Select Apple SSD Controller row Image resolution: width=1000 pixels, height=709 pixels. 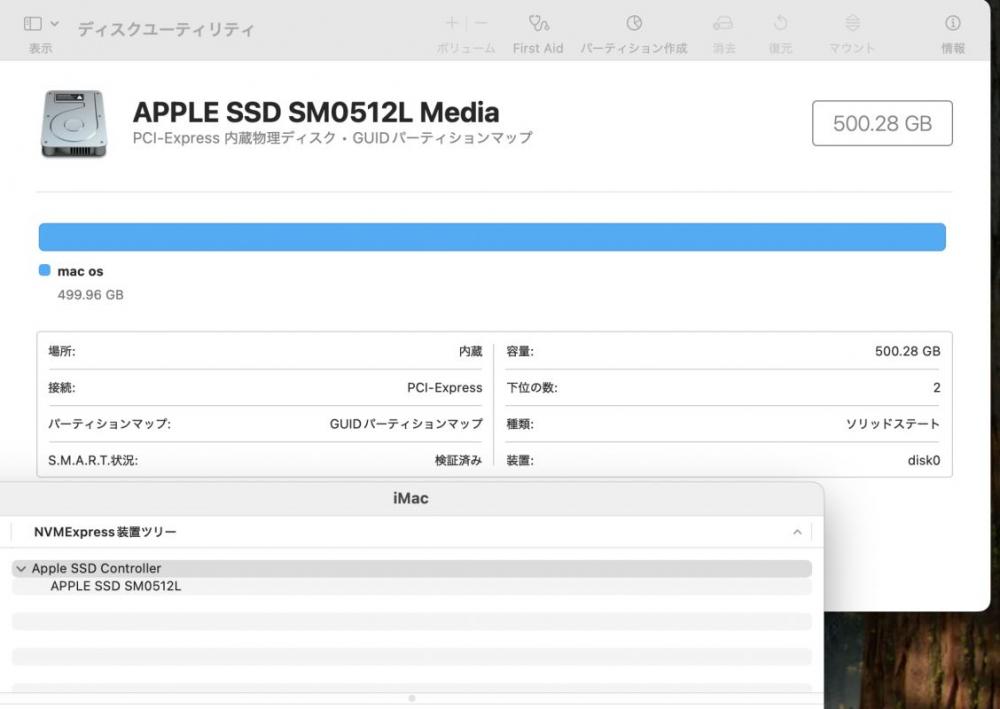point(412,569)
